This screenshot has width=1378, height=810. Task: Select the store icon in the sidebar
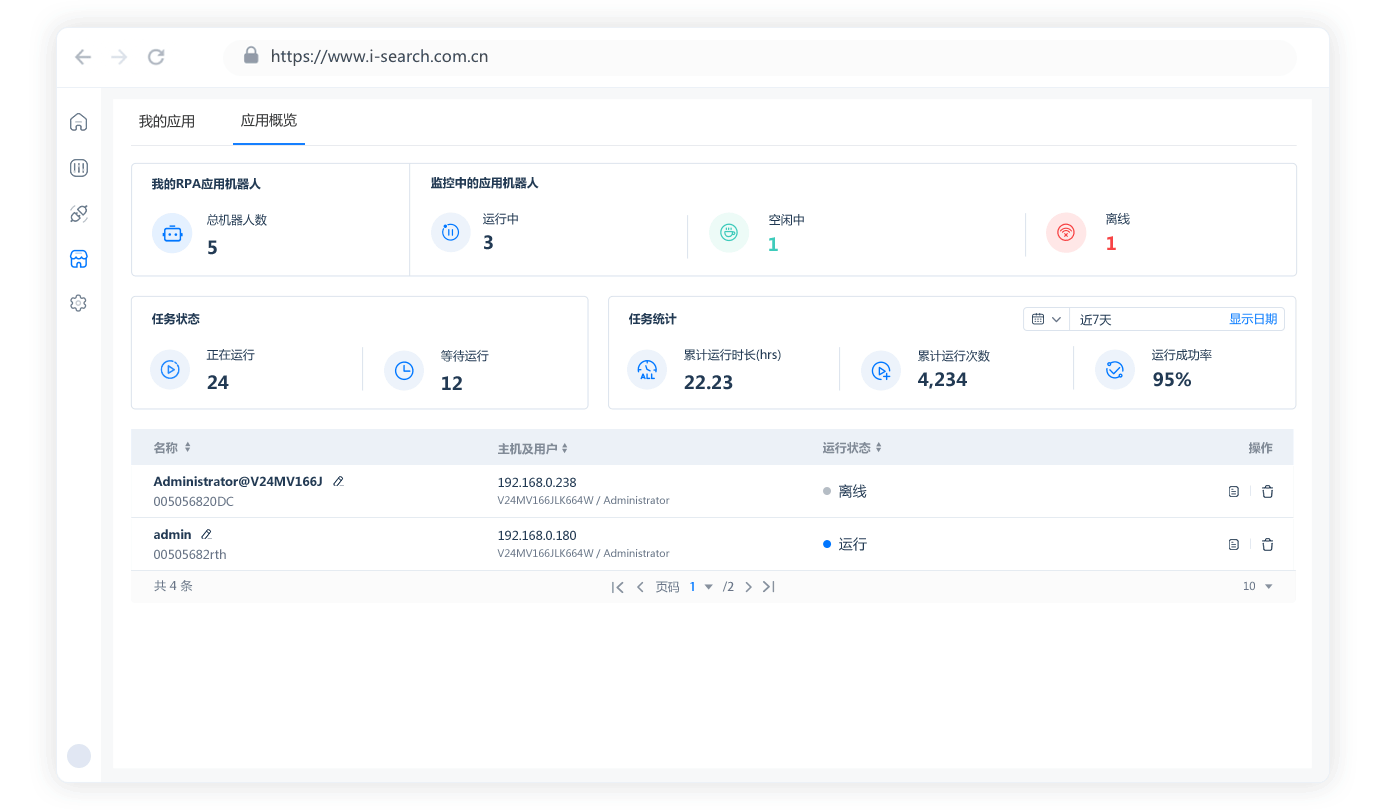click(x=78, y=259)
